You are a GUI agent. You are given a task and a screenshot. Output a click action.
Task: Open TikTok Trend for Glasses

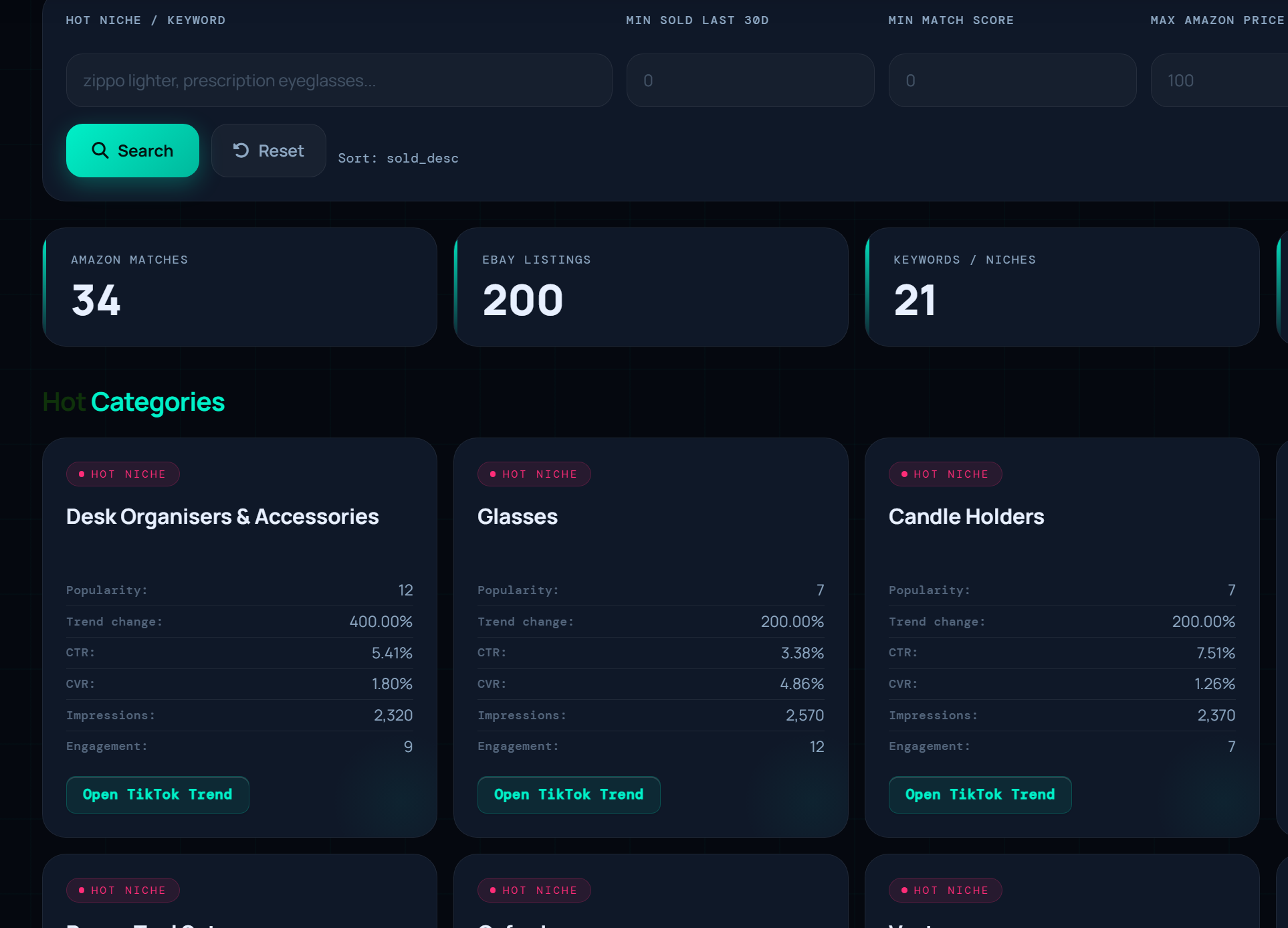point(568,795)
